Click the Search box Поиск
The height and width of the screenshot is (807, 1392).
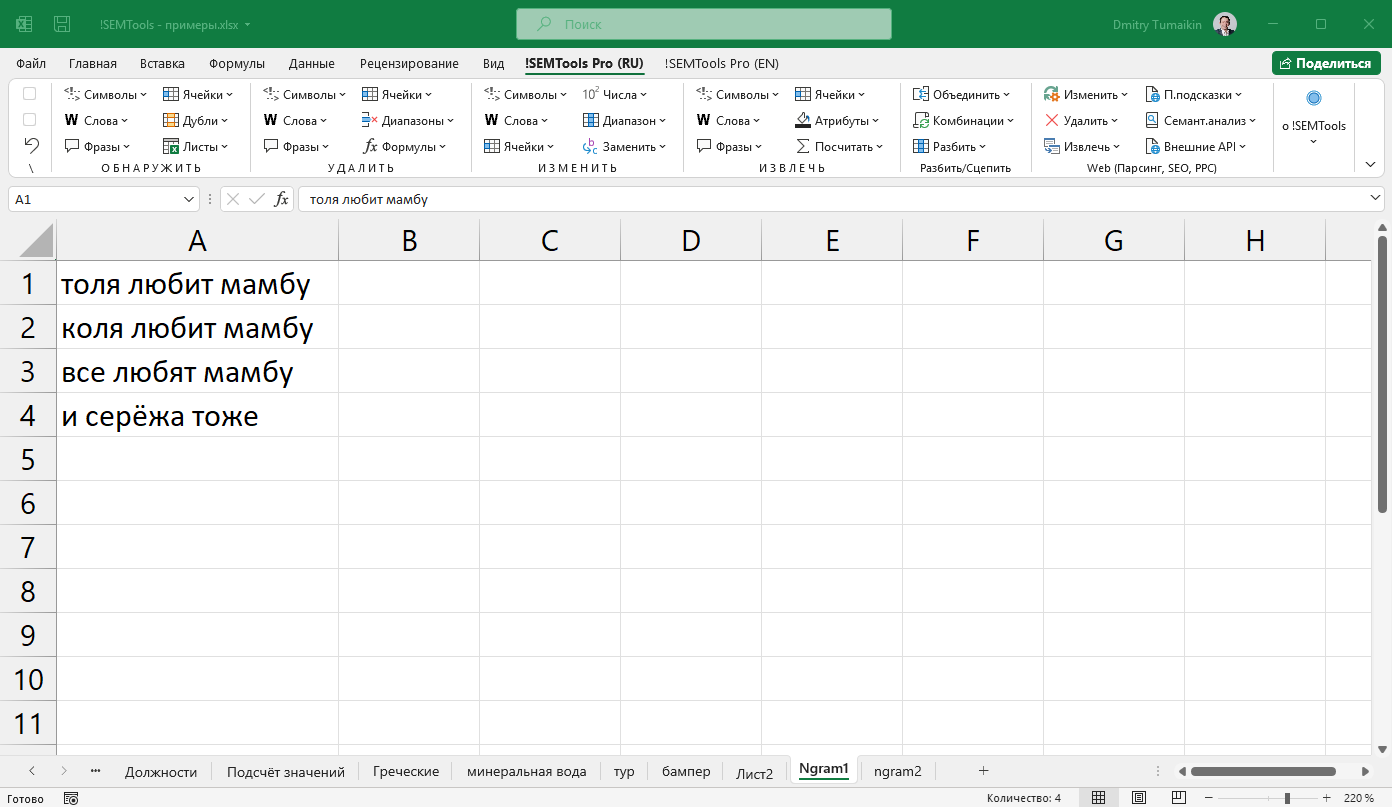[703, 24]
